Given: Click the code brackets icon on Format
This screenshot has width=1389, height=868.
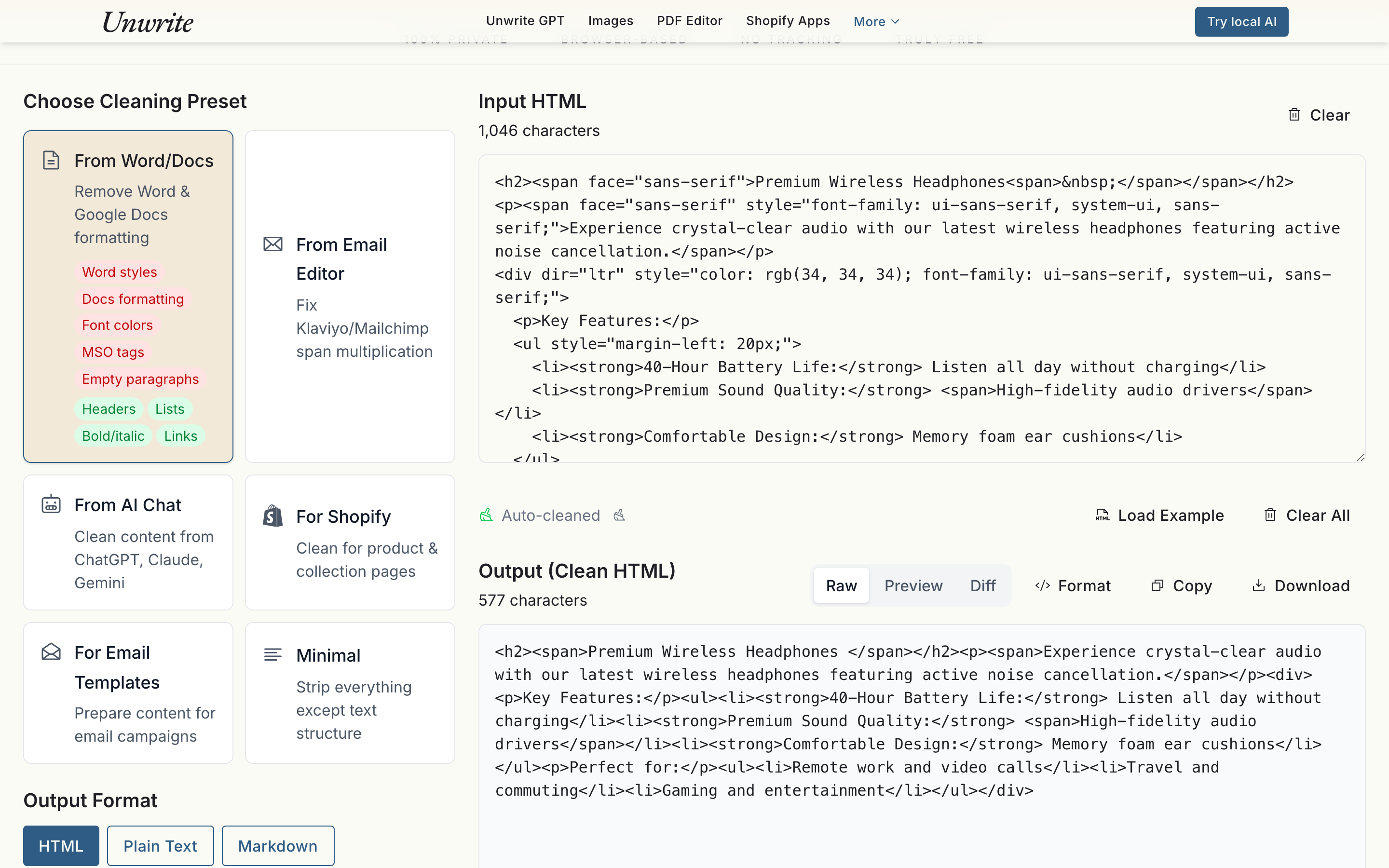Looking at the screenshot, I should click(x=1042, y=585).
